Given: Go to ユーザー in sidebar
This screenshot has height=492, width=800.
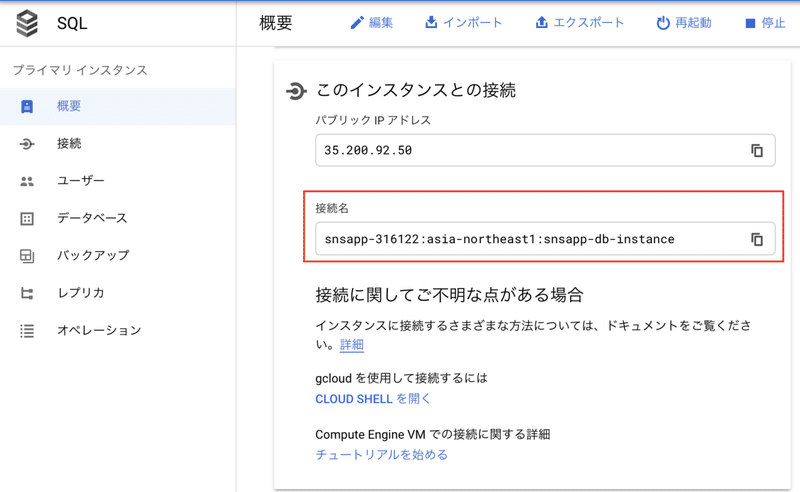Looking at the screenshot, I should point(118,181).
